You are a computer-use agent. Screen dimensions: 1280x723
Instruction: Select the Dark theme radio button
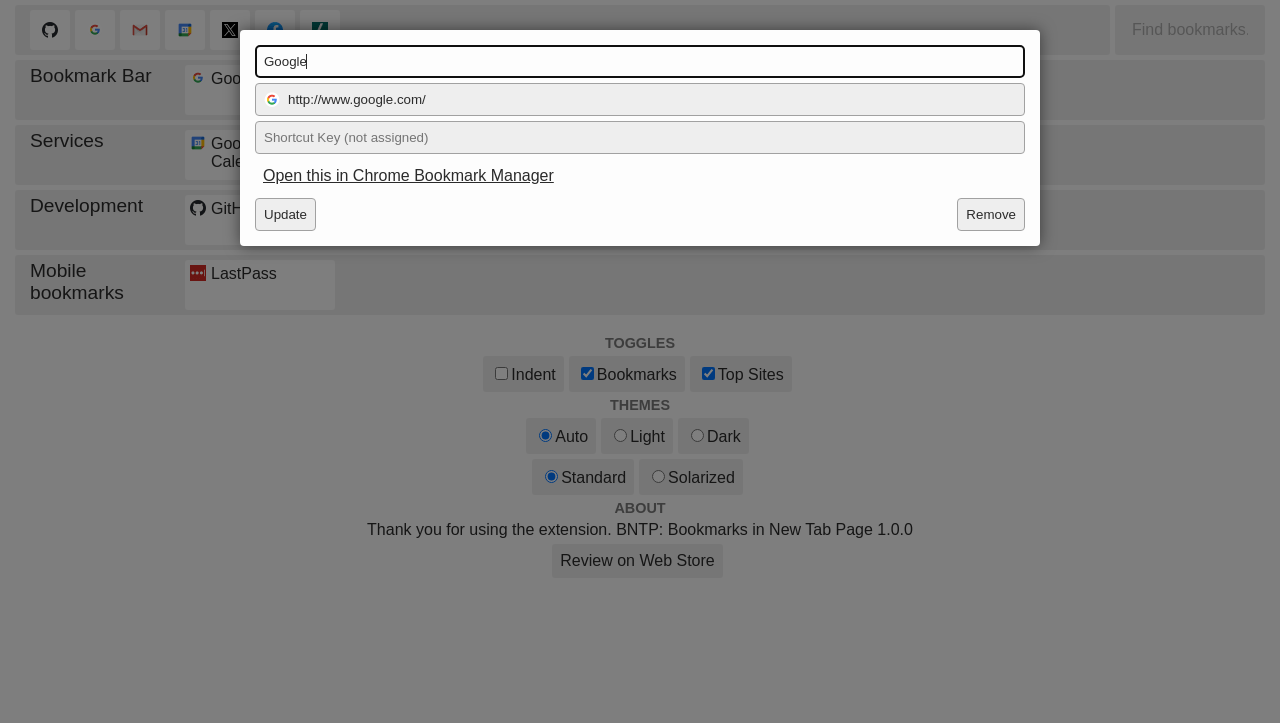coord(697,435)
